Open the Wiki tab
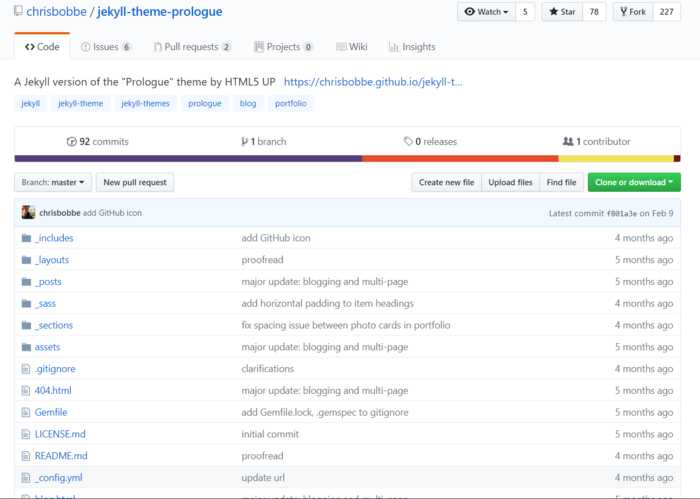The width and height of the screenshot is (700, 499). 352,46
